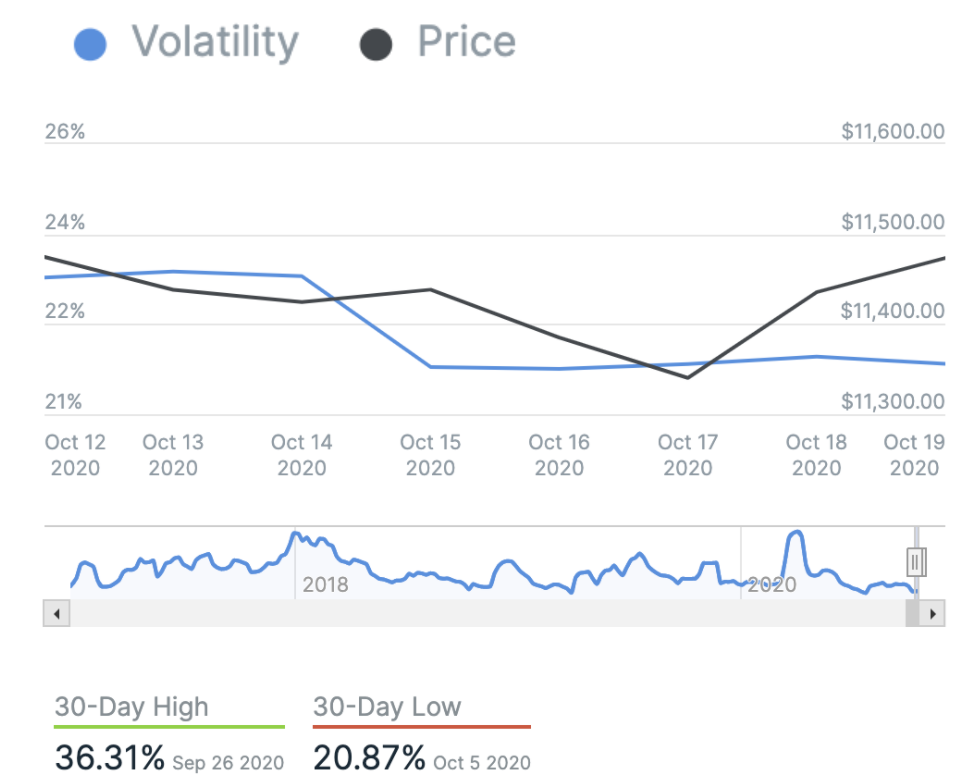Click the Oct 17 2020 axis label
The image size is (966, 780).
coord(687,454)
